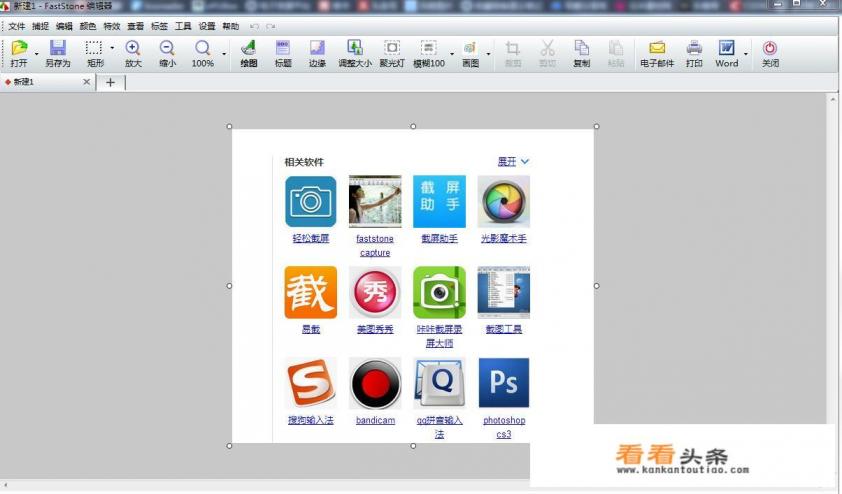
Task: Expand the Rectangle (矩形) selection dropdown arrow
Action: tap(112, 48)
